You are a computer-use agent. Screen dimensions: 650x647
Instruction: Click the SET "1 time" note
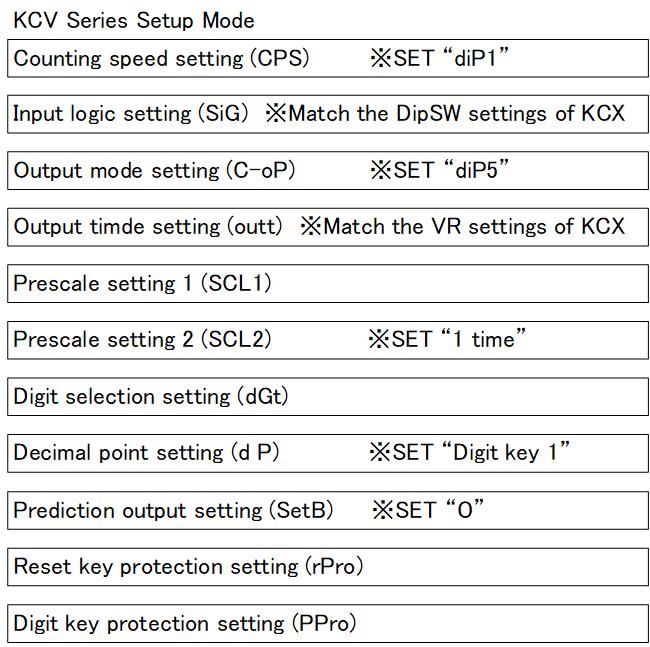(x=447, y=339)
